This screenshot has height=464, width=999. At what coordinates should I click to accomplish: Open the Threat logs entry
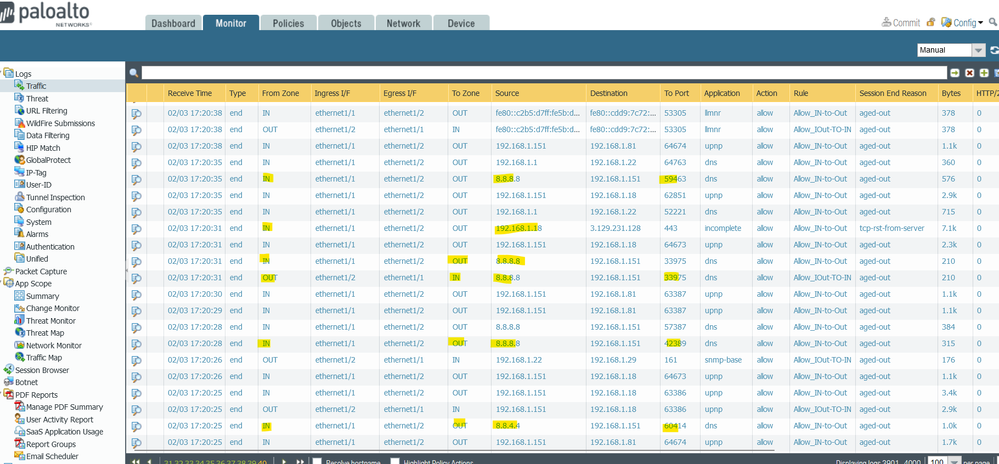pyautogui.click(x=37, y=99)
